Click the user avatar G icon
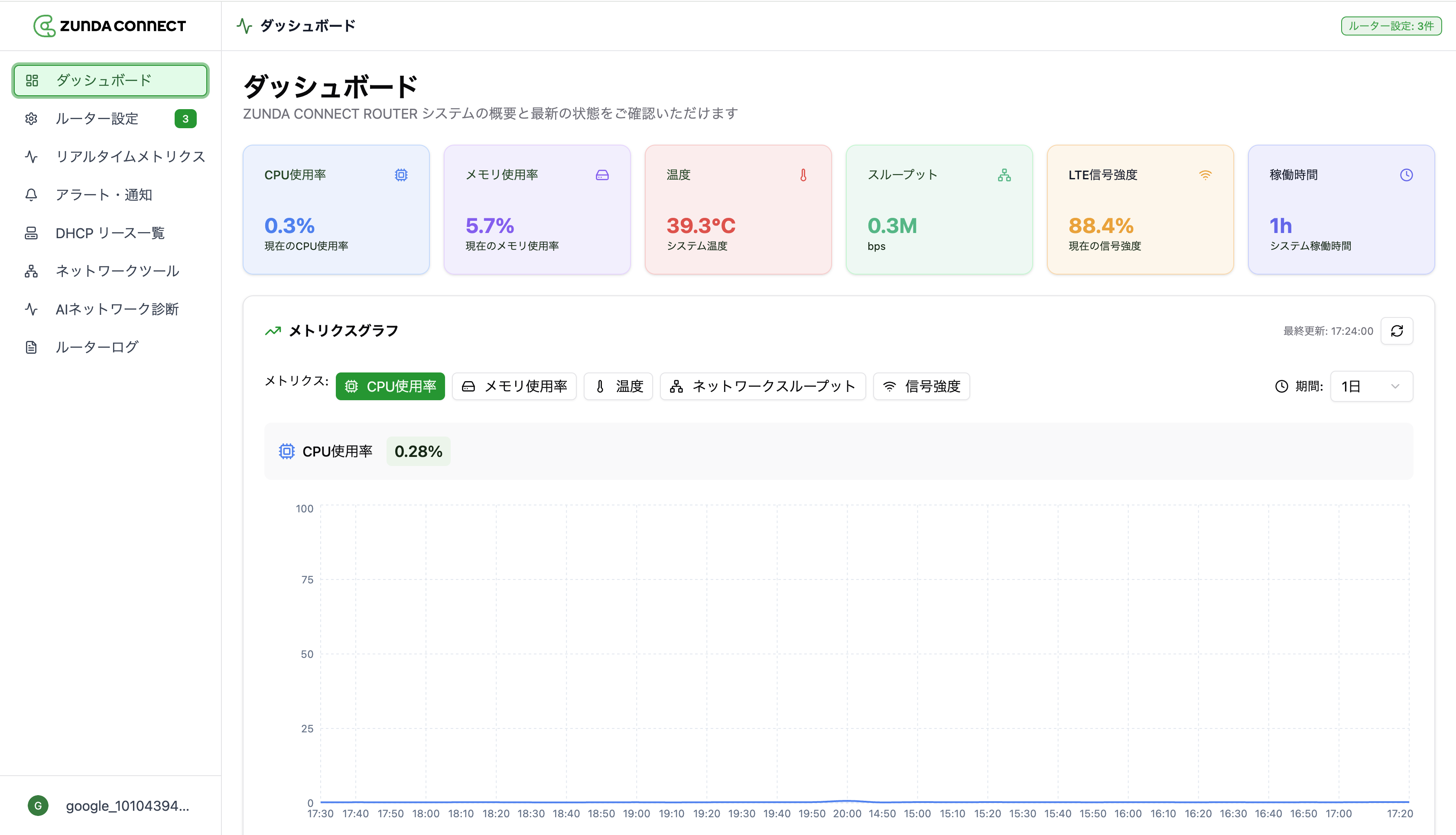Image resolution: width=1456 pixels, height=835 pixels. (x=38, y=806)
